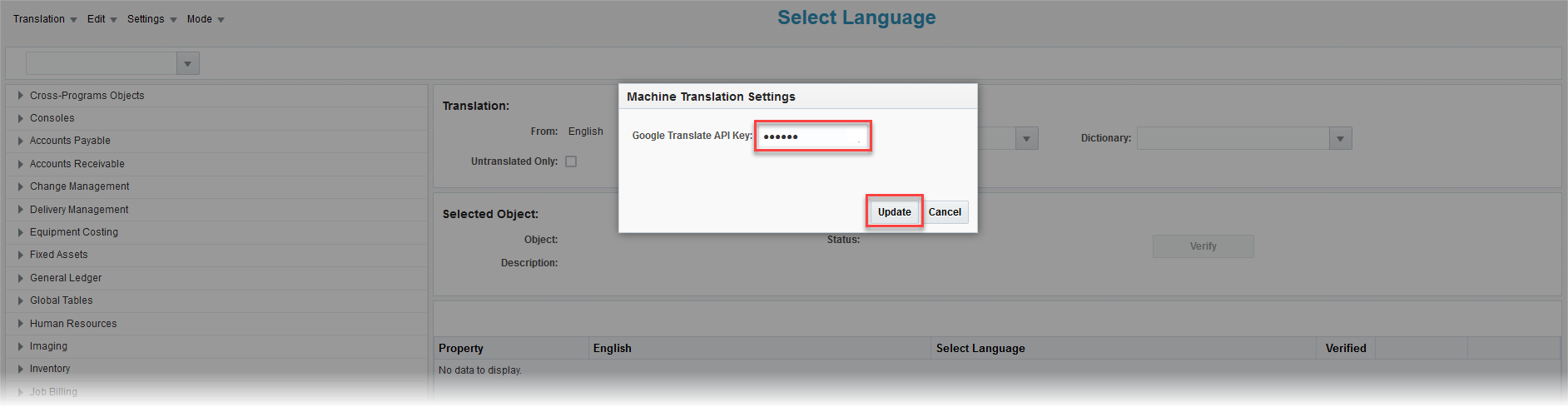This screenshot has height=407, width=1568.
Task: Open the Mode menu
Action: [206, 19]
